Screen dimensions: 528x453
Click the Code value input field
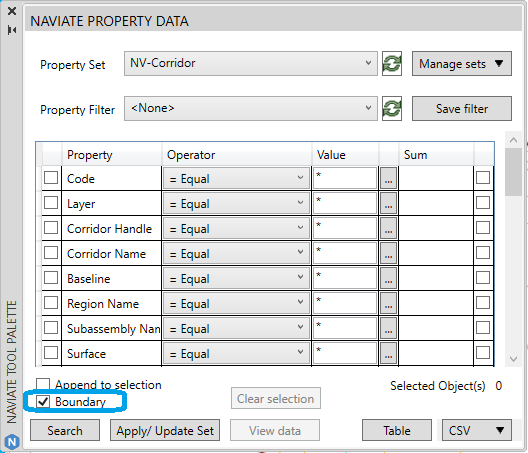[345, 178]
